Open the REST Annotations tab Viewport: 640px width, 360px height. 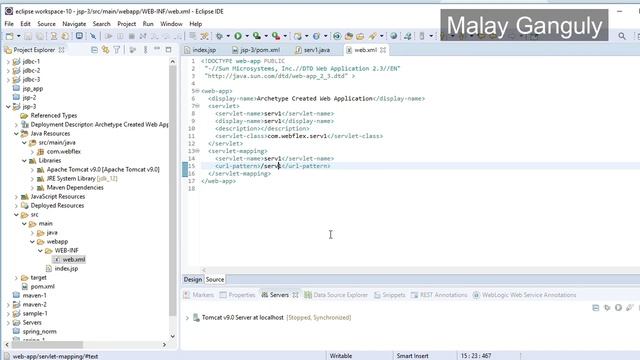coord(439,295)
